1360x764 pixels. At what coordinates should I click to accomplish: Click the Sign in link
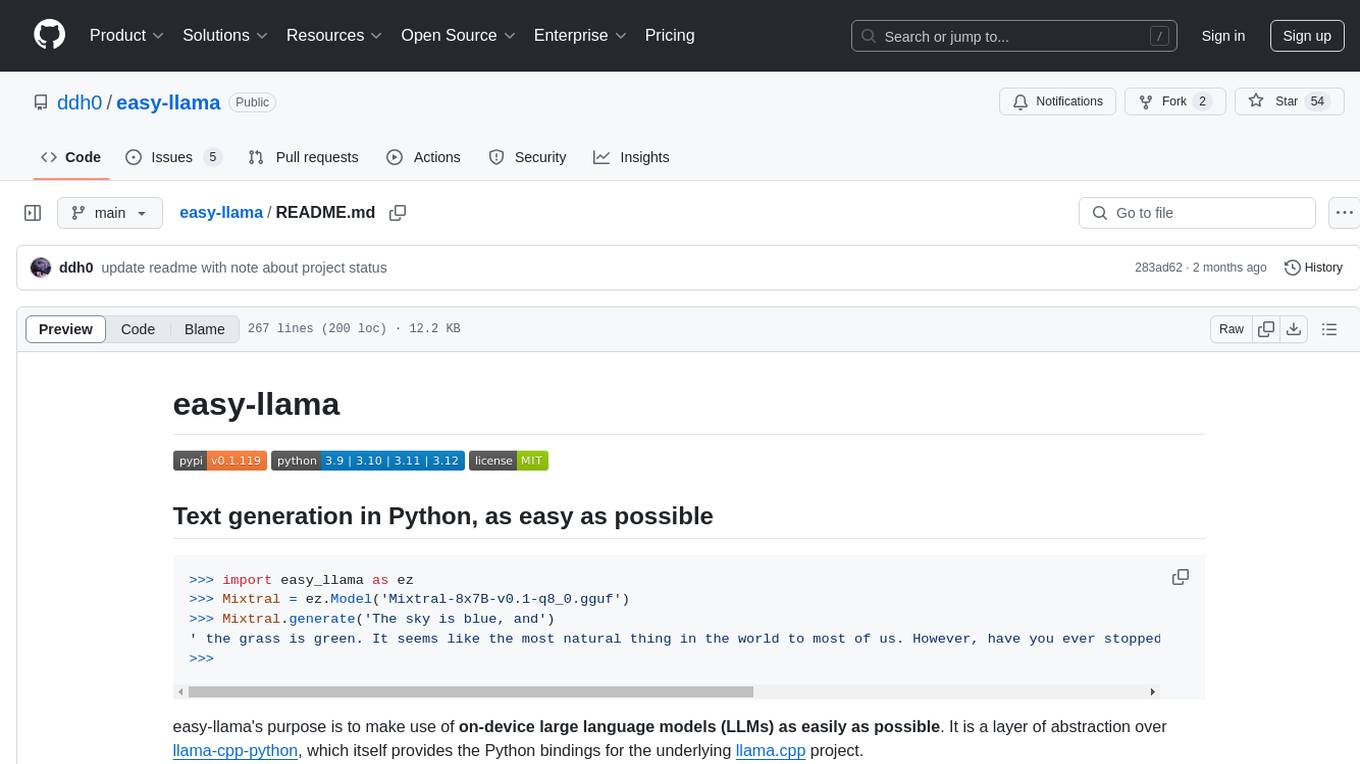tap(1223, 36)
